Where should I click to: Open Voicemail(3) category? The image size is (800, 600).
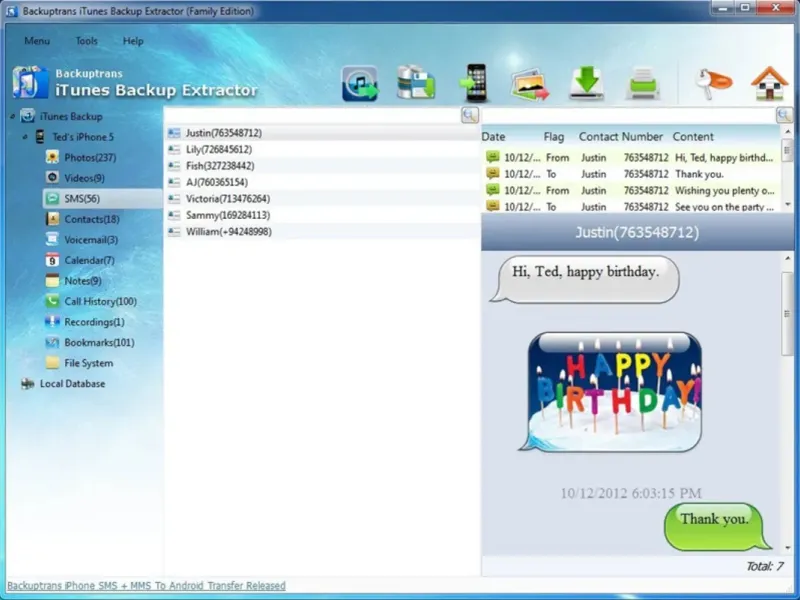click(91, 239)
